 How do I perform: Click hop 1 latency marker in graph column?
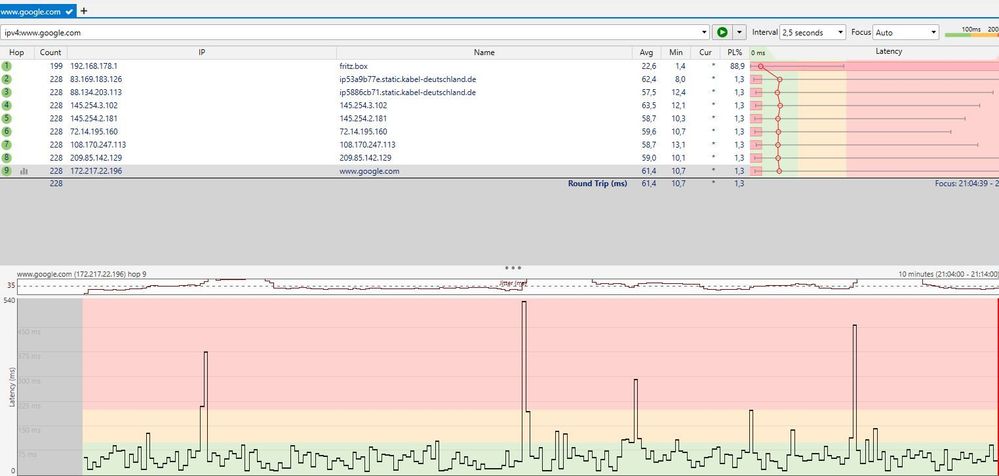coord(761,66)
